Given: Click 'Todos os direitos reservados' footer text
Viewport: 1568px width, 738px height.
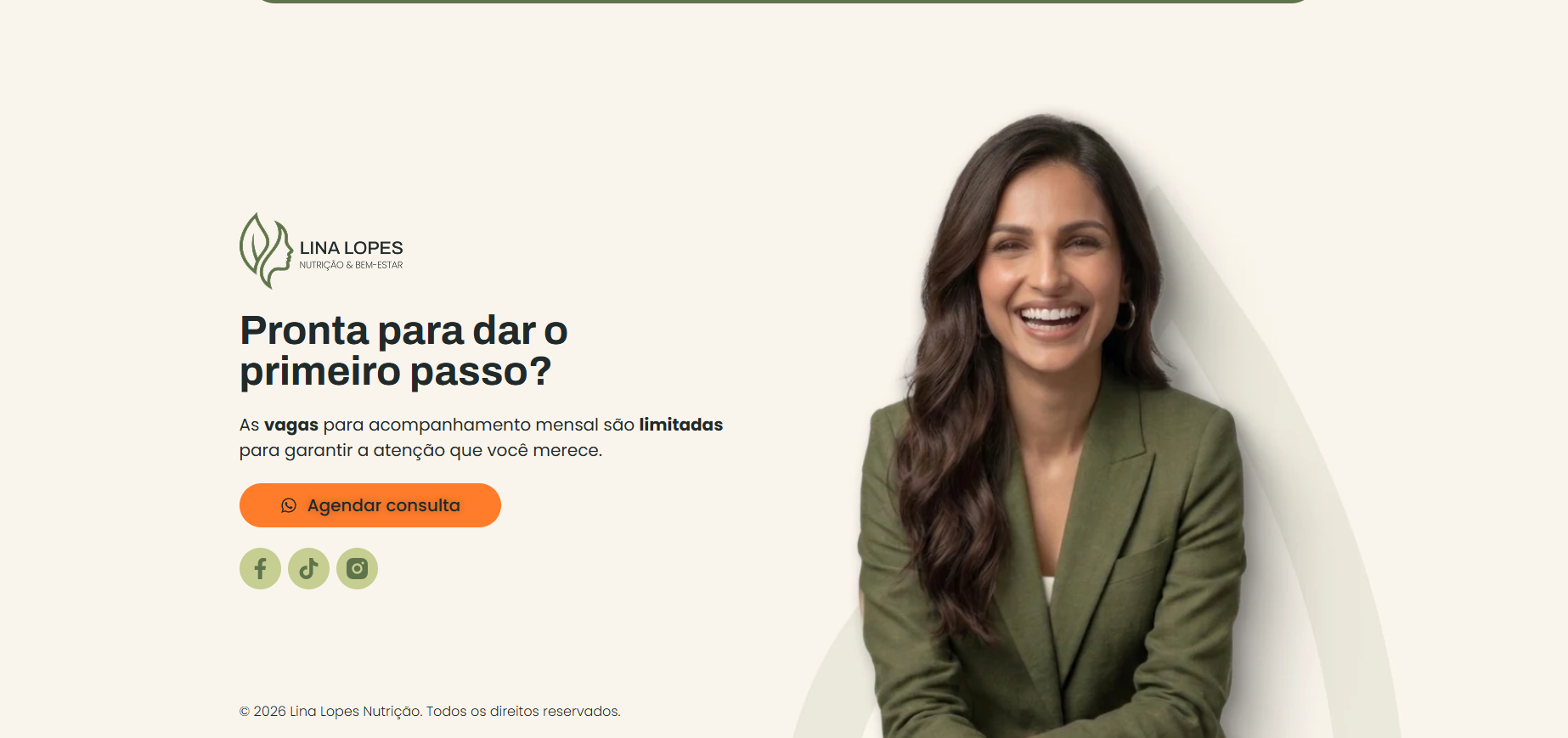Looking at the screenshot, I should coord(523,711).
